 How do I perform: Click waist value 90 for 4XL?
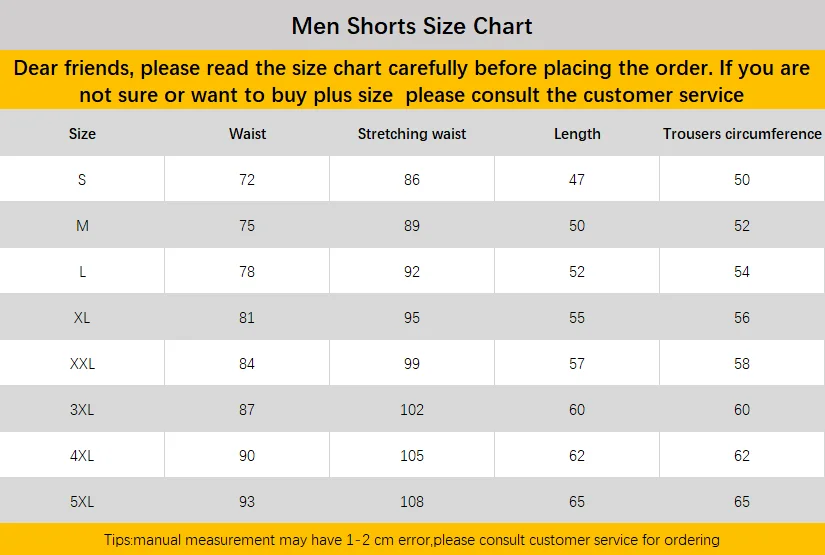point(247,456)
